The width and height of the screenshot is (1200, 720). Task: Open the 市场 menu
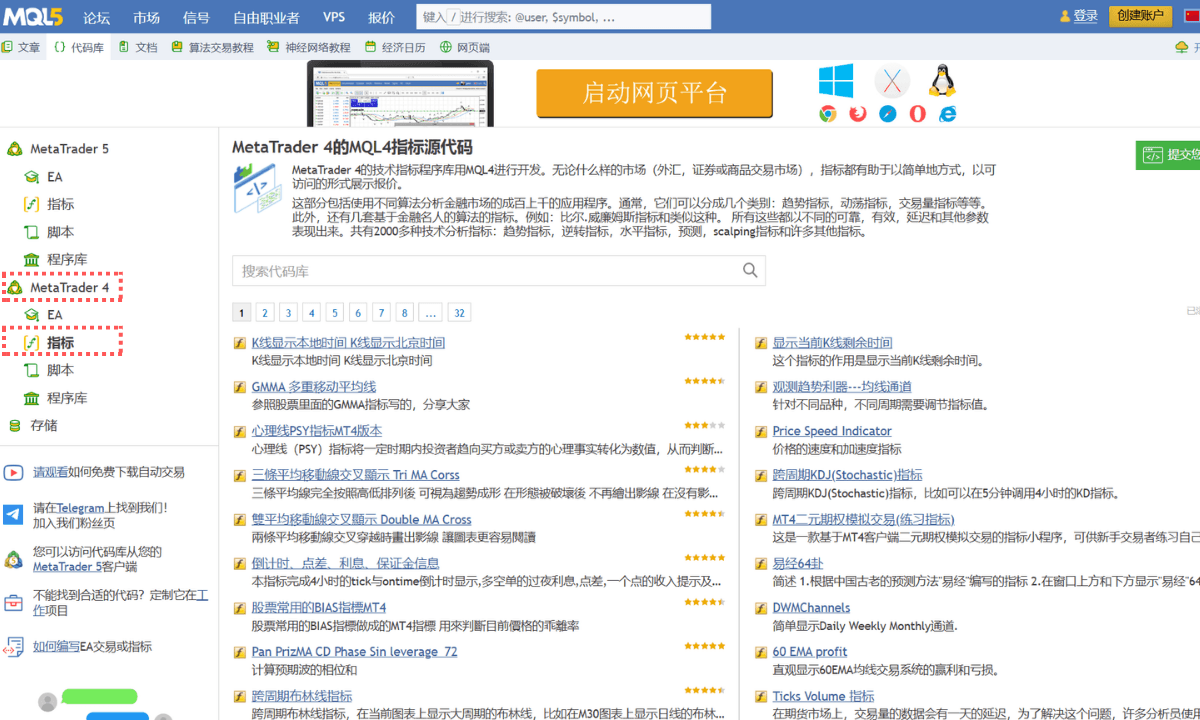[146, 16]
